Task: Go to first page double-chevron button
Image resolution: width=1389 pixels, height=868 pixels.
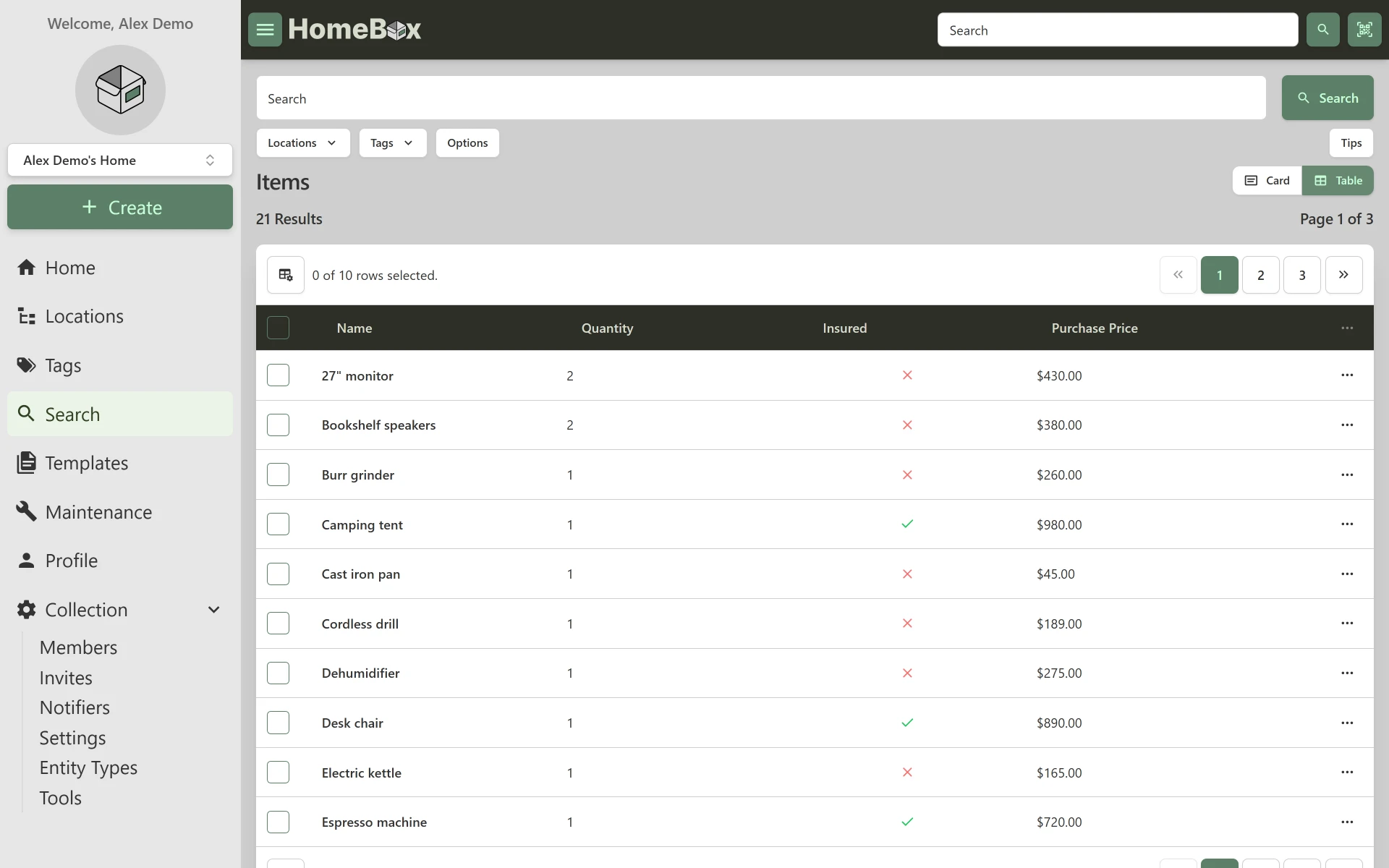Action: click(1178, 275)
